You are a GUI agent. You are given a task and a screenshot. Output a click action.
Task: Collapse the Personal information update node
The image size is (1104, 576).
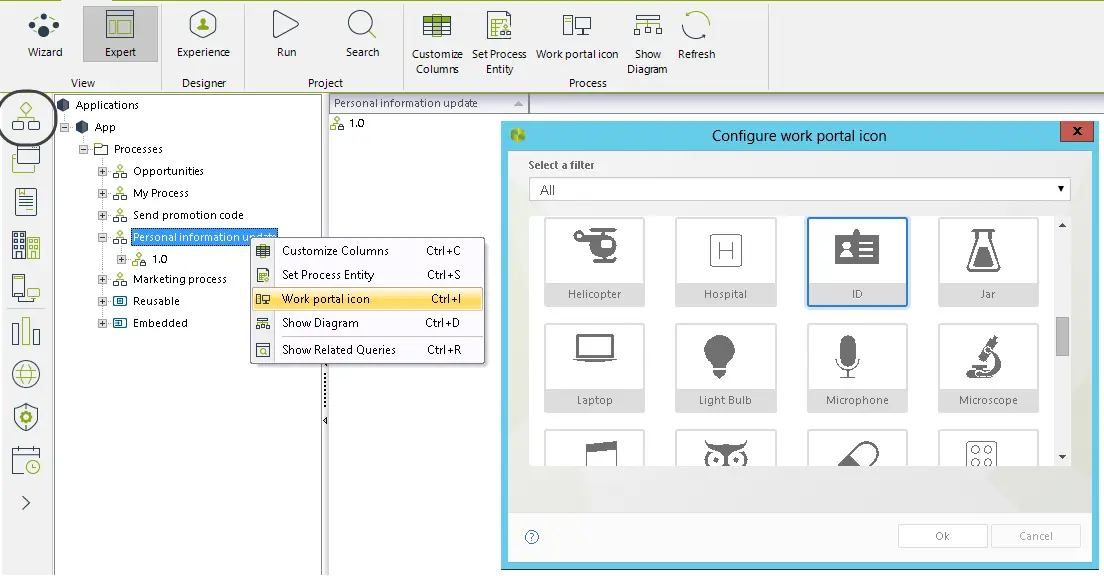pos(102,237)
